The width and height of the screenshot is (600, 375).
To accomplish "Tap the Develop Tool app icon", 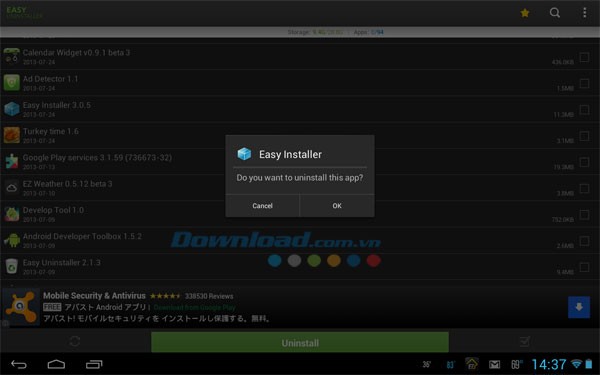I will (12, 214).
